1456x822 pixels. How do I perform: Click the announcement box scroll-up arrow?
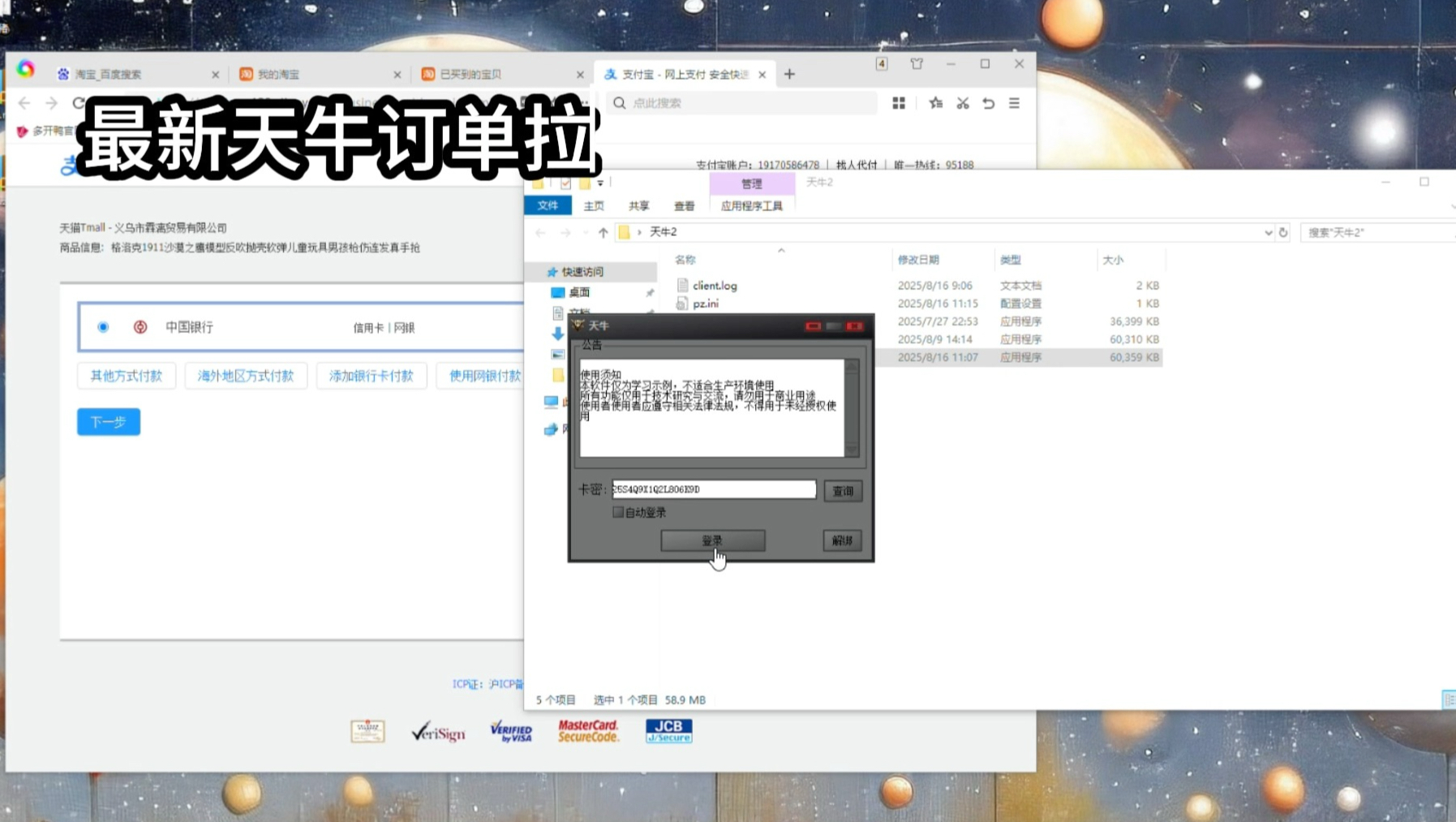point(852,367)
